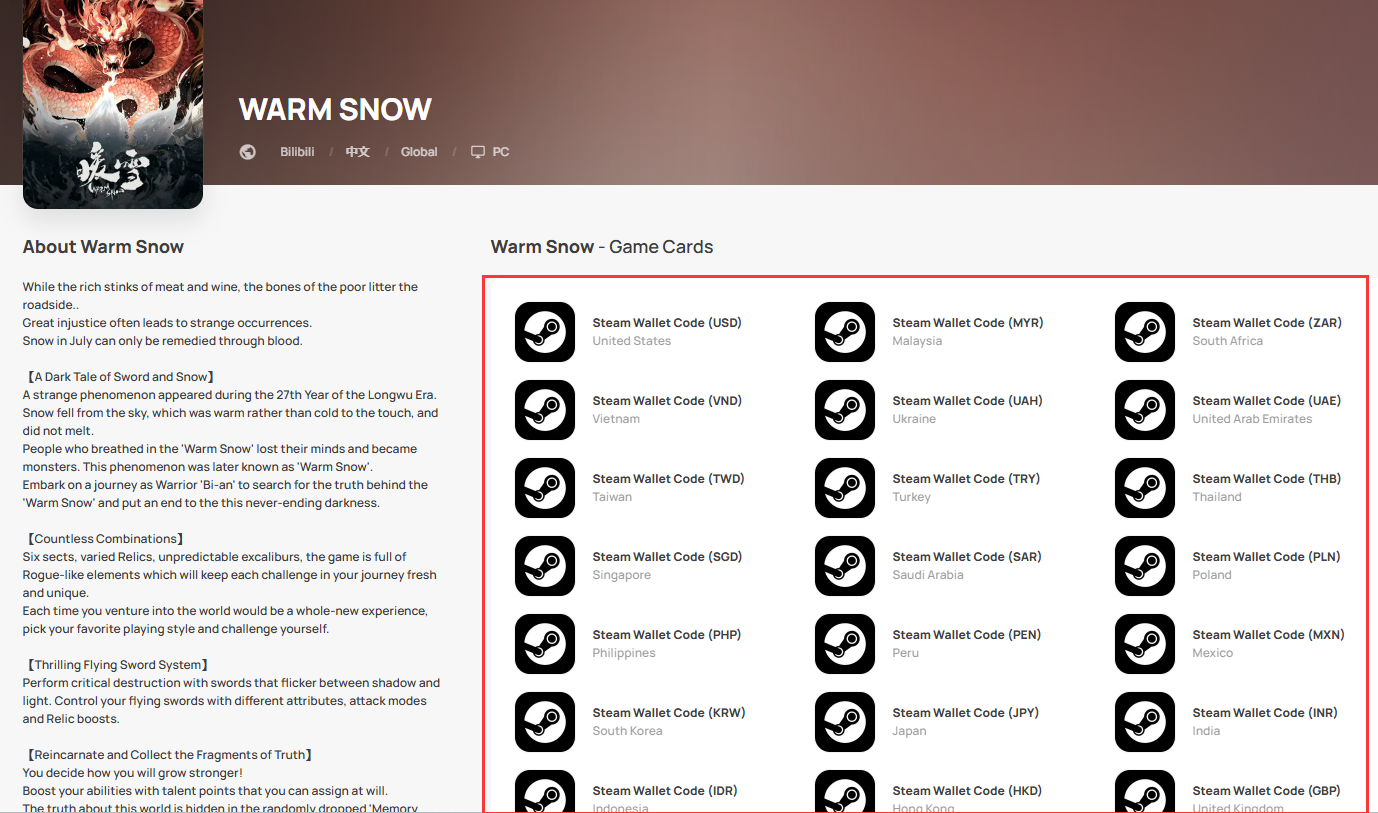Viewport: 1378px width, 813px height.
Task: Click the 中文 language label
Action: coord(357,152)
